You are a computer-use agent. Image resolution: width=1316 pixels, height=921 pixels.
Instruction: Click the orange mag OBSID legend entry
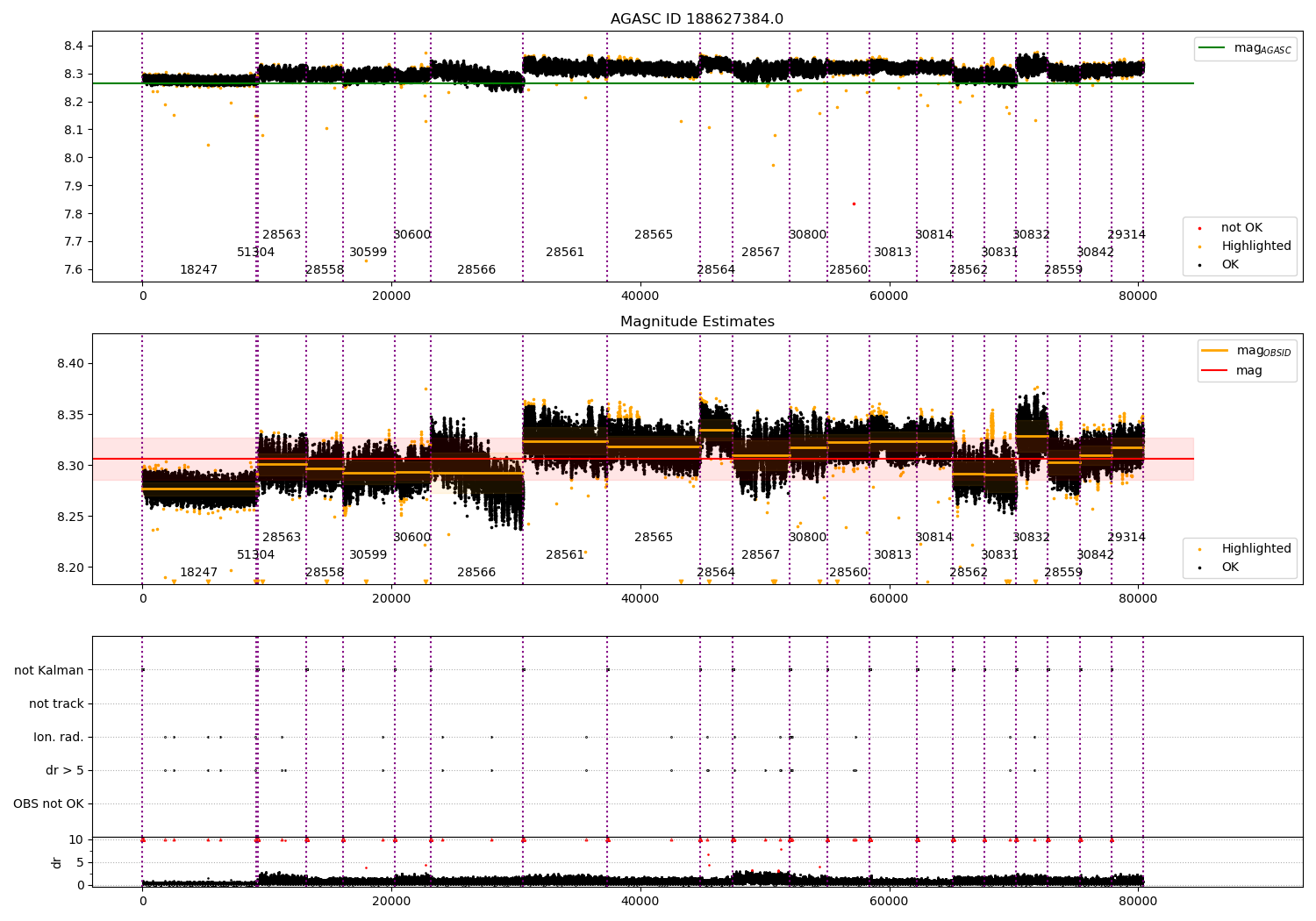coord(1246,351)
